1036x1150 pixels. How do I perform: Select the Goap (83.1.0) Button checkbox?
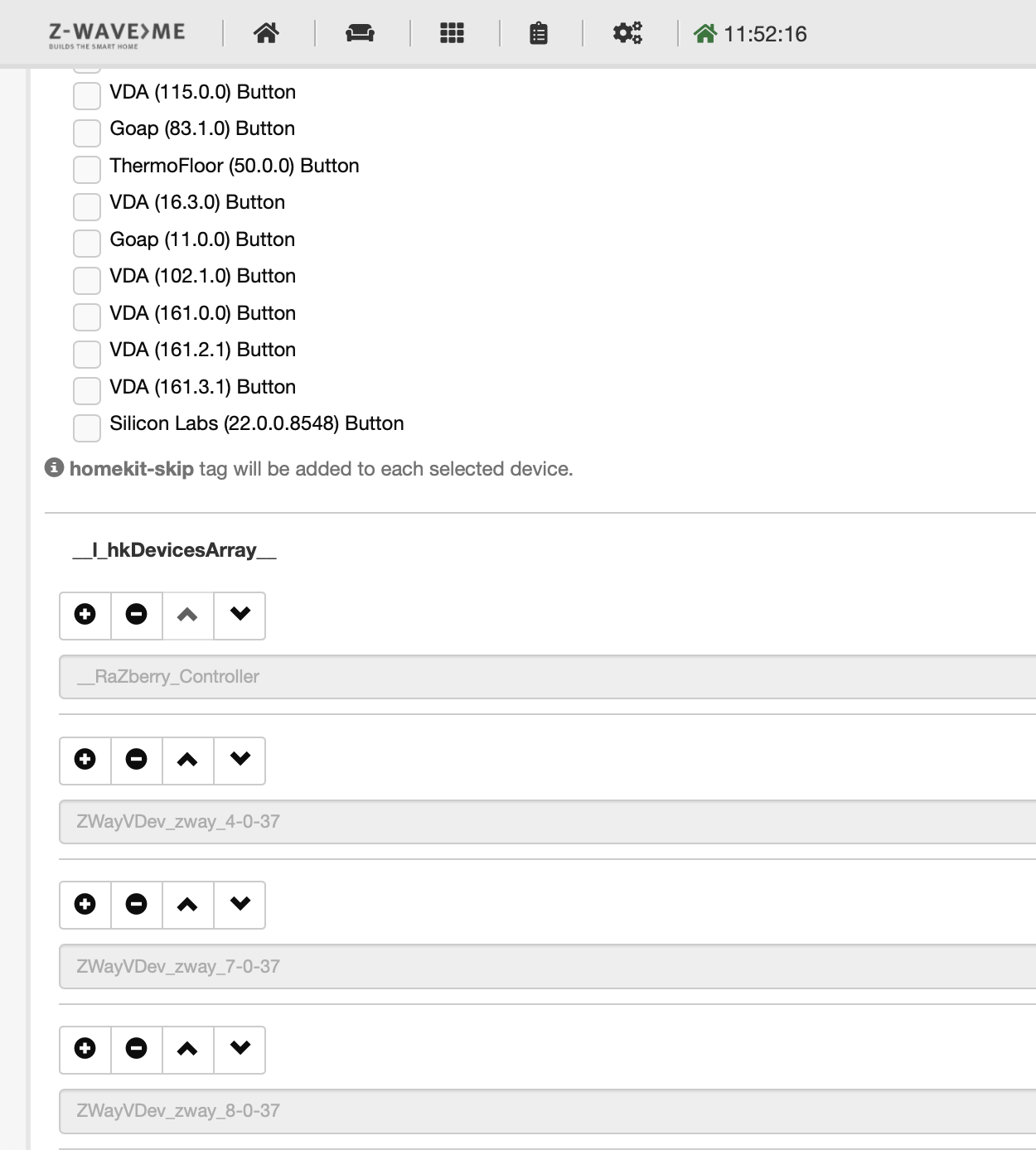tap(87, 133)
